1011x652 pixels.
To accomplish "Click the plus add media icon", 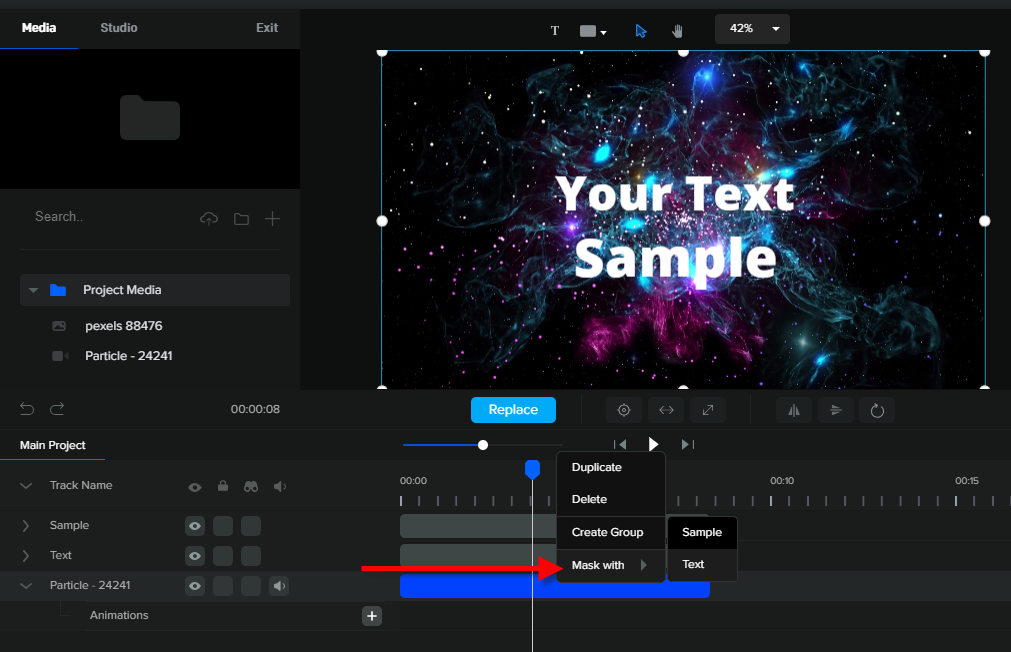I will [x=272, y=219].
